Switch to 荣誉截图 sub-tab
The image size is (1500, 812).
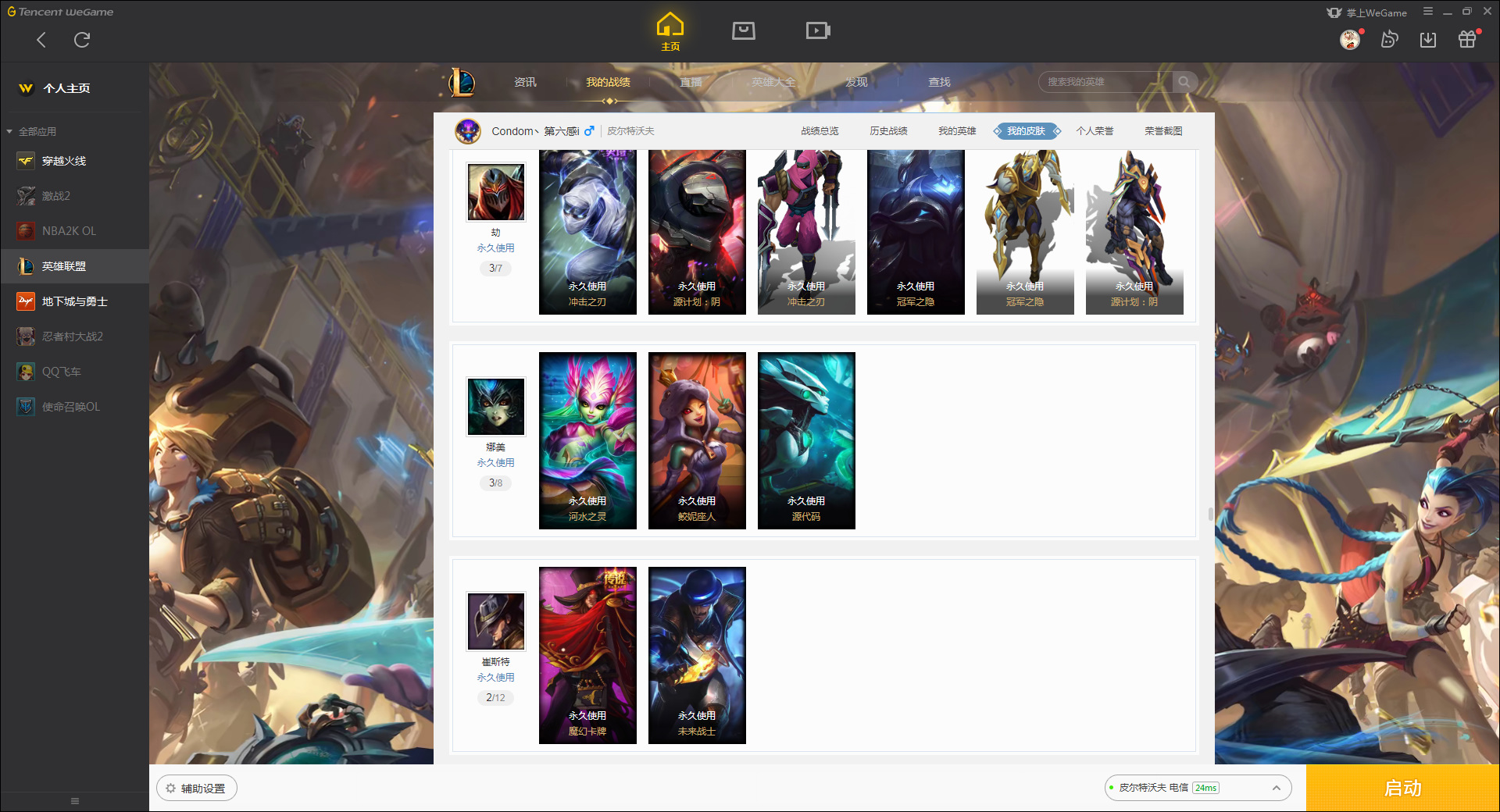point(1163,131)
